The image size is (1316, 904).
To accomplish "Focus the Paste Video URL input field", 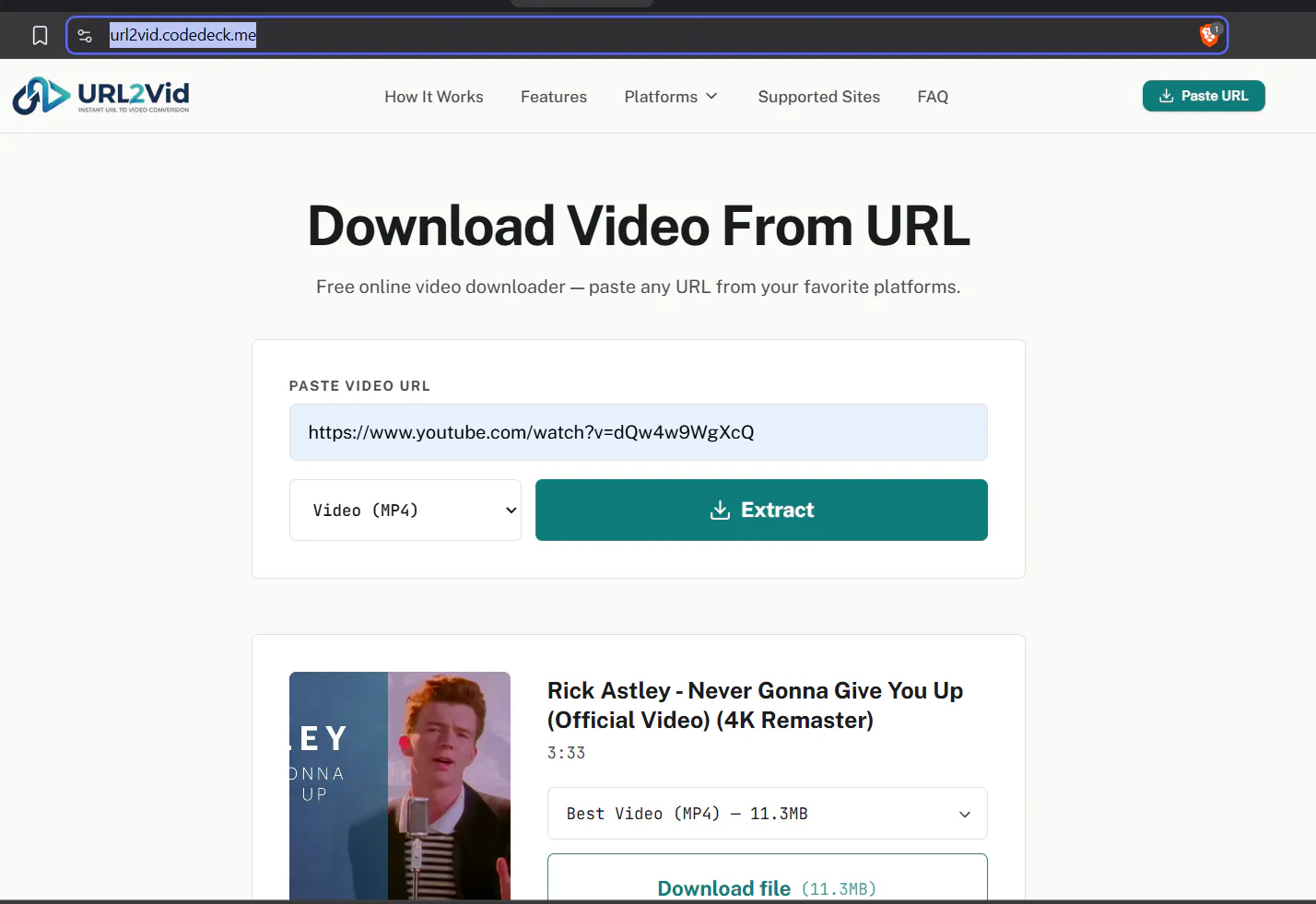I will 639,432.
